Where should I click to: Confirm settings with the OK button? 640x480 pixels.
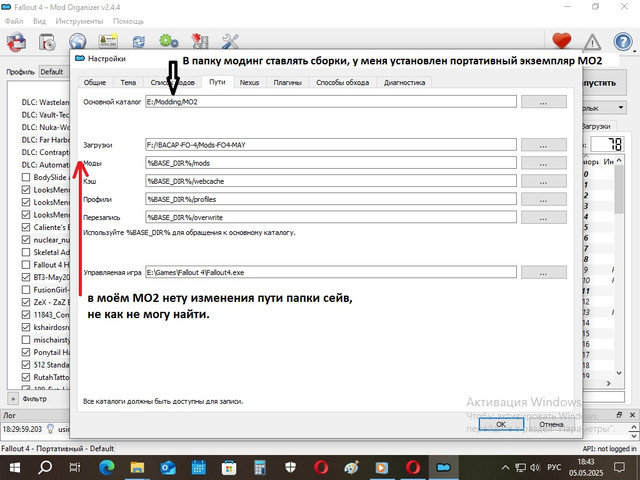(501, 424)
